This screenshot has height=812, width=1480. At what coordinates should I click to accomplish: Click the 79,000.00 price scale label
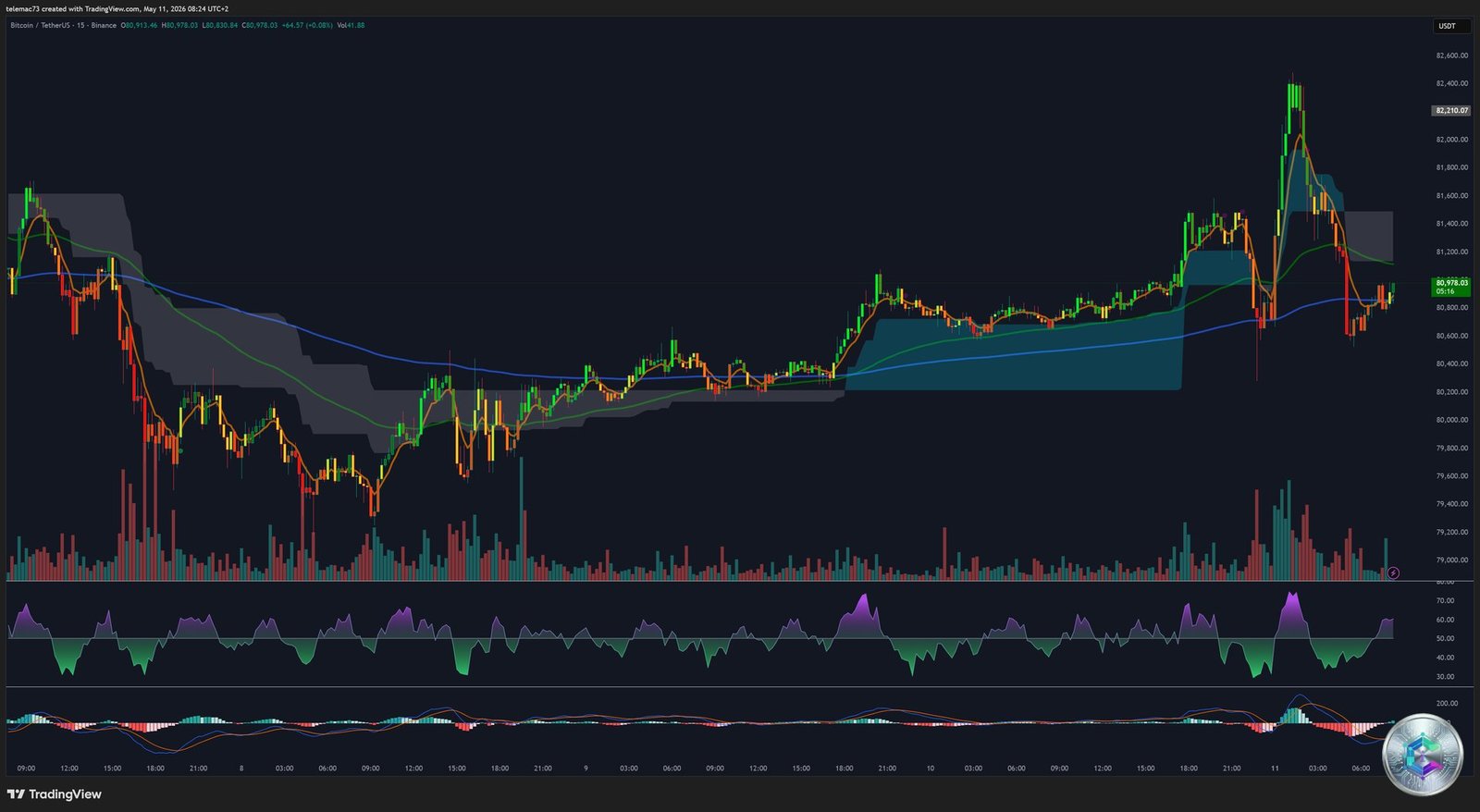[x=1451, y=560]
